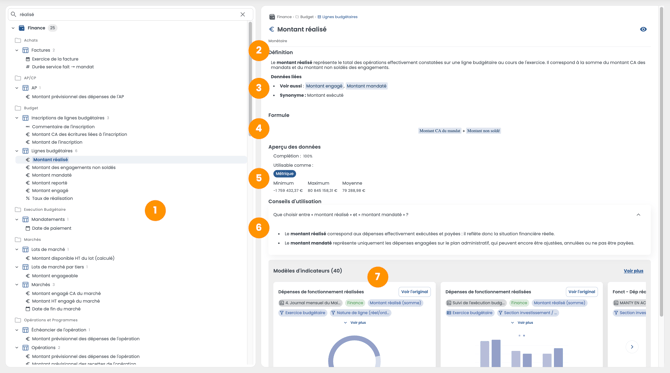Open the donut chart preview thumbnail
The width and height of the screenshot is (670, 373).
354,351
